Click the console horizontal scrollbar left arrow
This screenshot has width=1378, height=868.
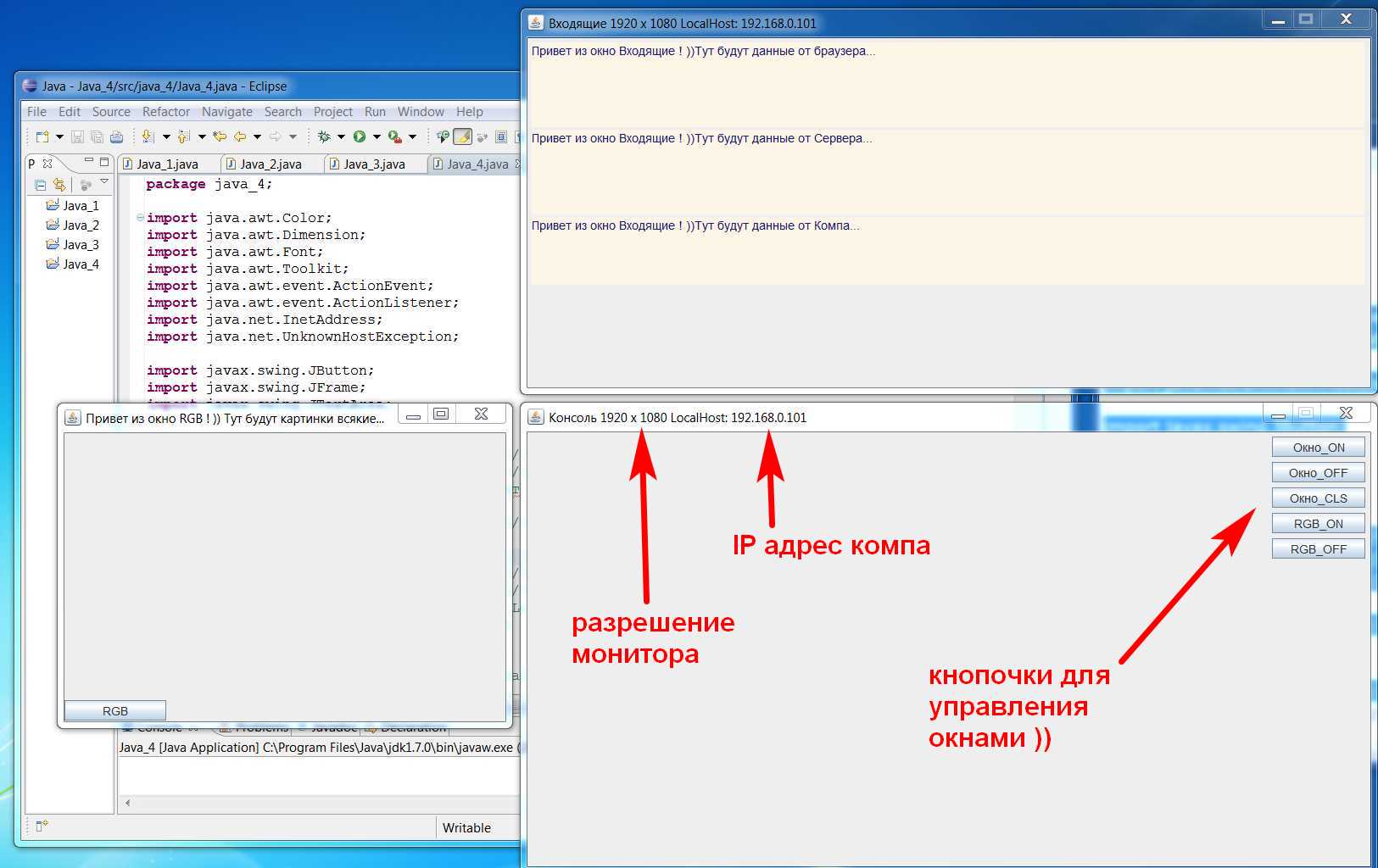(x=128, y=803)
